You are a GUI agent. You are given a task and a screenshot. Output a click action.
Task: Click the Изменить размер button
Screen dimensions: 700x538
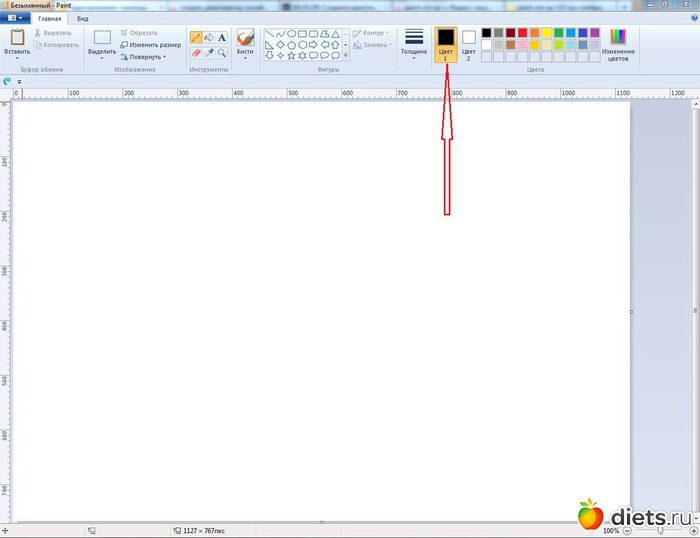click(x=151, y=45)
